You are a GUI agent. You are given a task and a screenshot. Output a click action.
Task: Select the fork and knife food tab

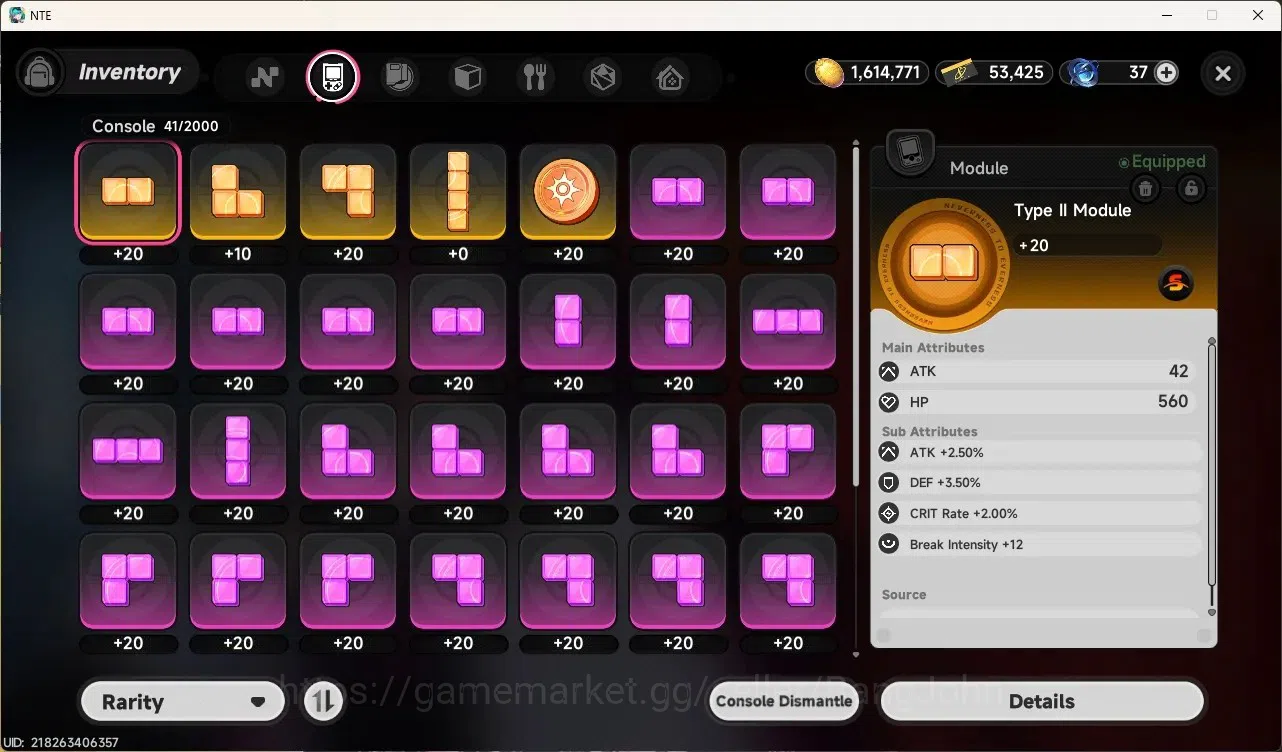pos(535,76)
